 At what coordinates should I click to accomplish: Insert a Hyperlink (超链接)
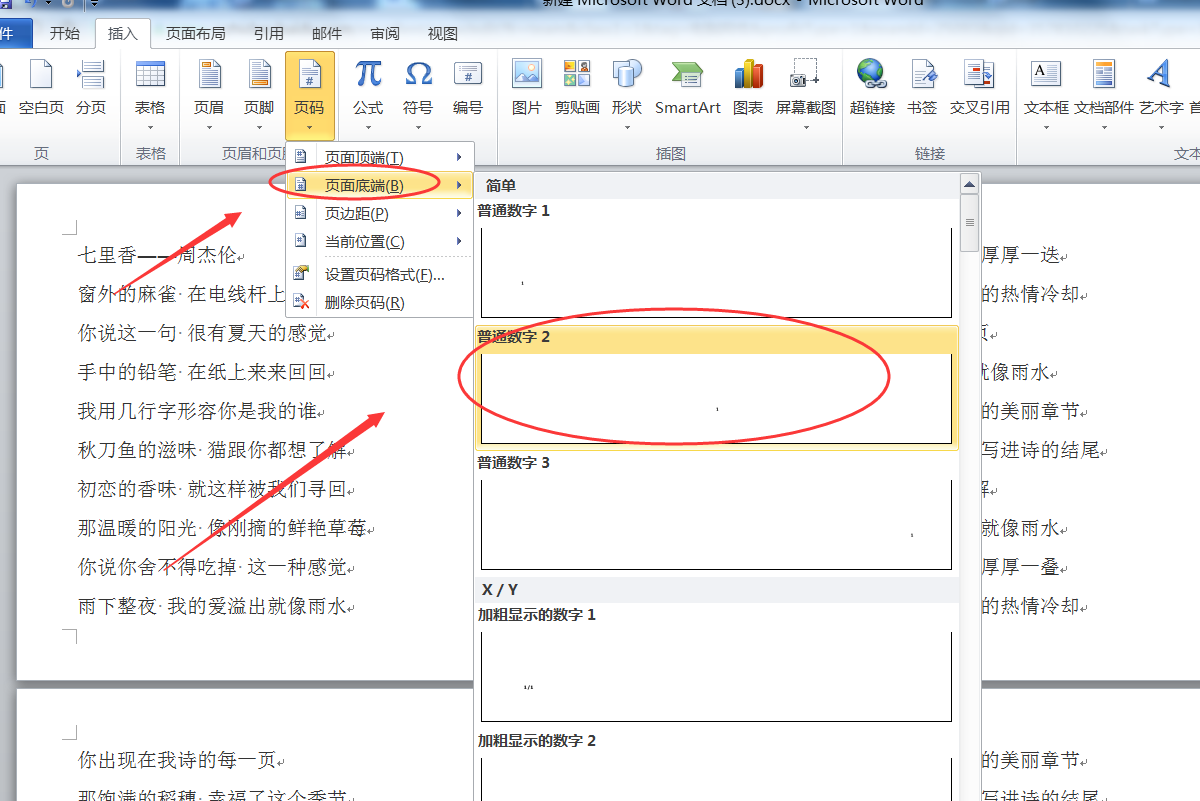pos(872,87)
